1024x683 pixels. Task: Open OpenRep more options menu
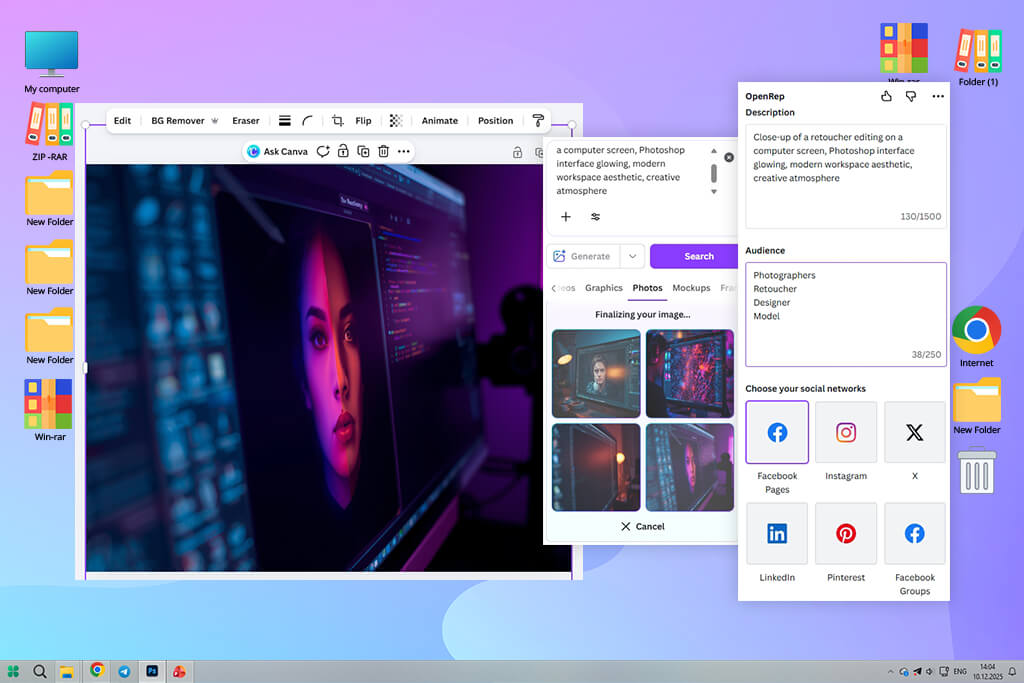[x=938, y=97]
